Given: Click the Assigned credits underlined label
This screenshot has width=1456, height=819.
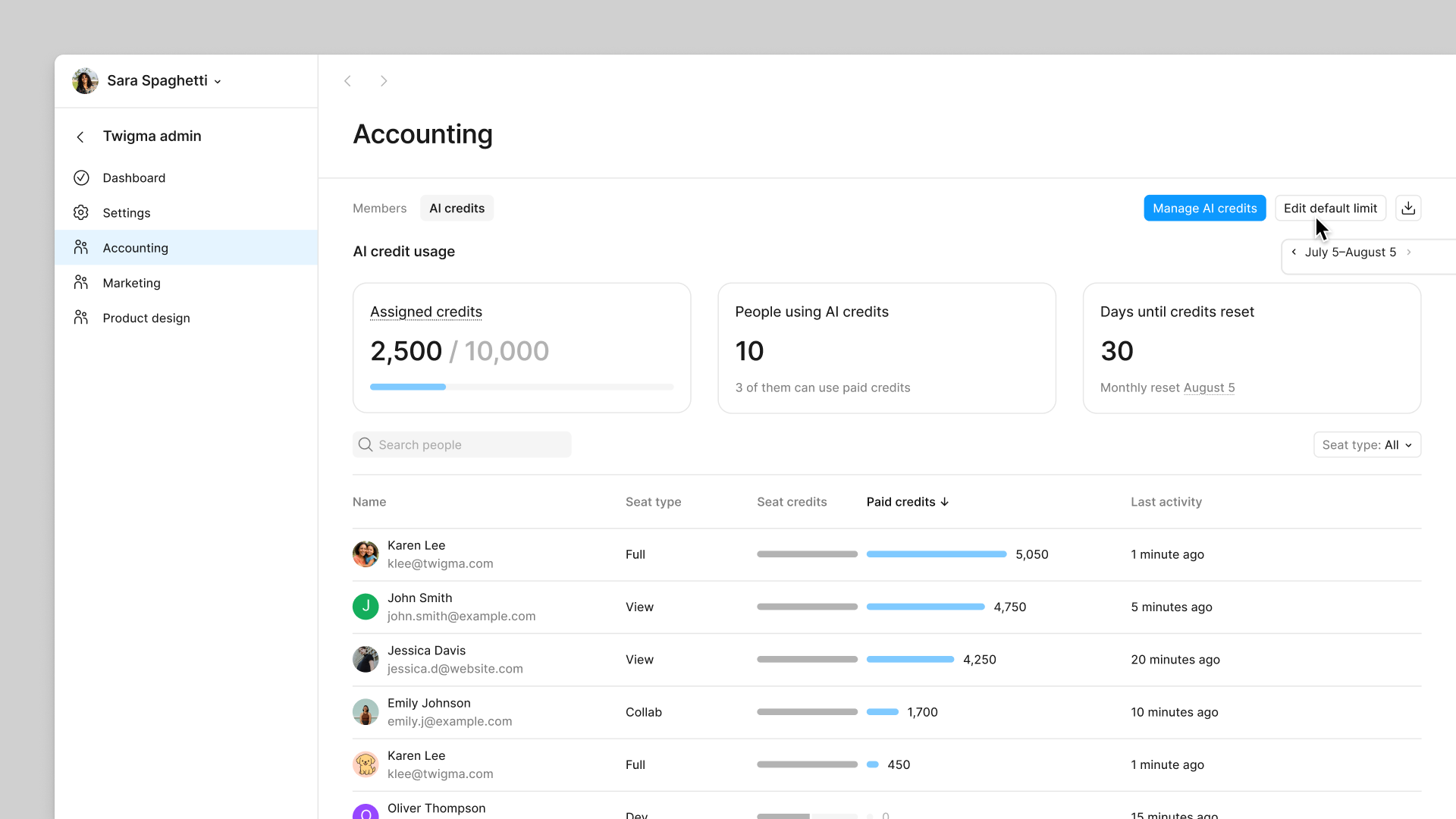Looking at the screenshot, I should pos(425,312).
